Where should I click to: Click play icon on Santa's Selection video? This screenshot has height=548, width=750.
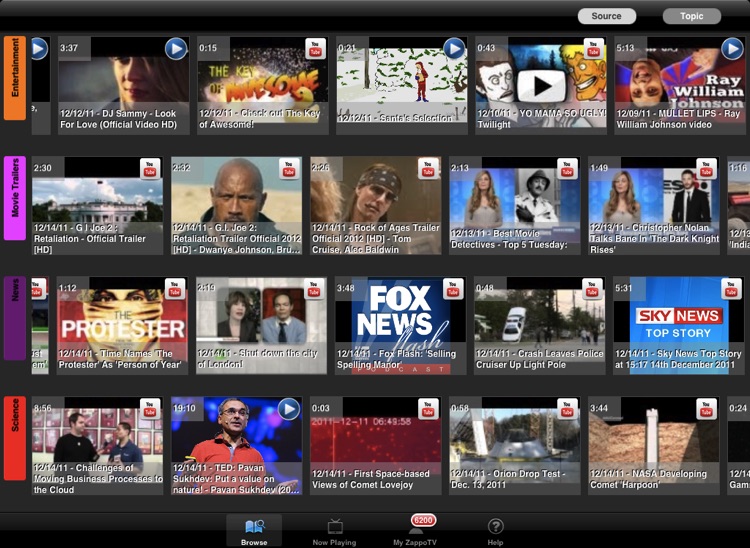pos(454,49)
